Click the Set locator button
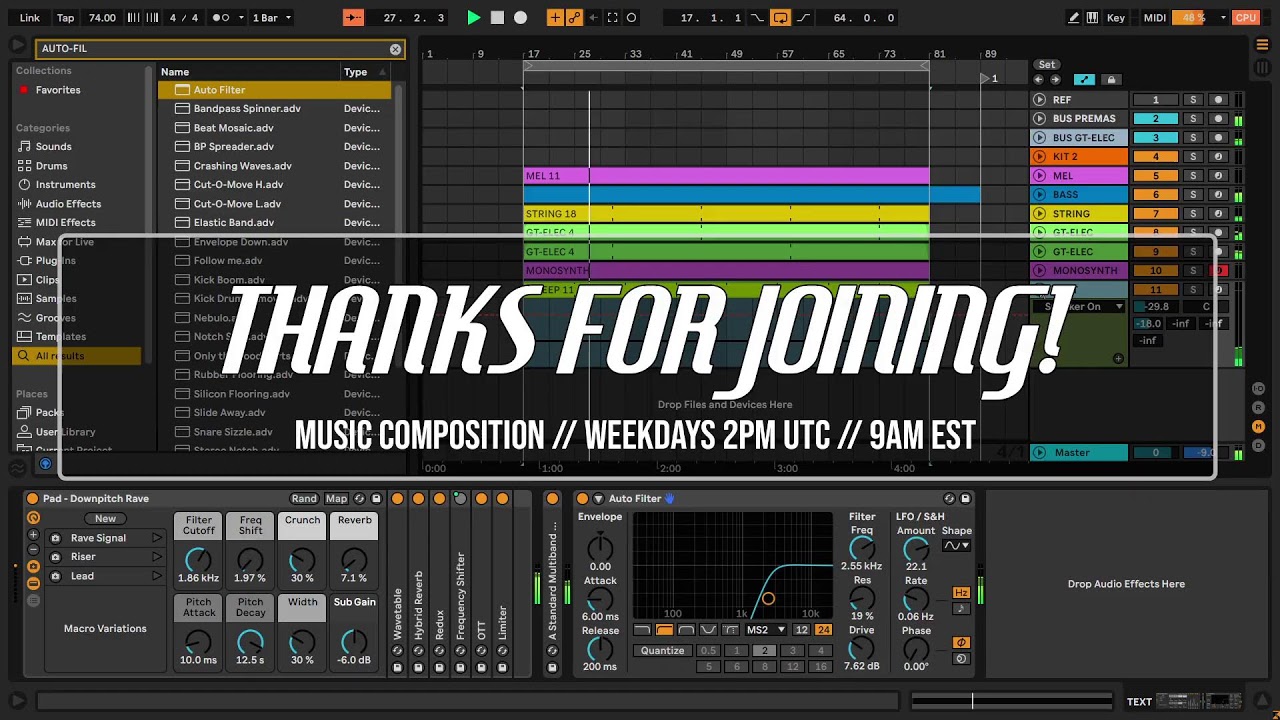1280x720 pixels. pyautogui.click(x=1047, y=65)
